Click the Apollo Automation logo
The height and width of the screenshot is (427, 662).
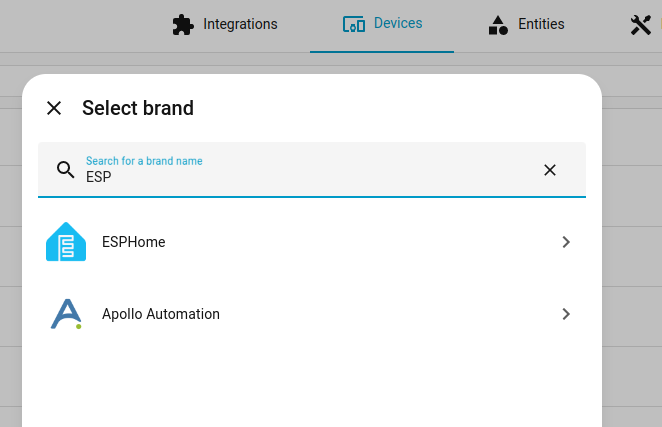66,314
